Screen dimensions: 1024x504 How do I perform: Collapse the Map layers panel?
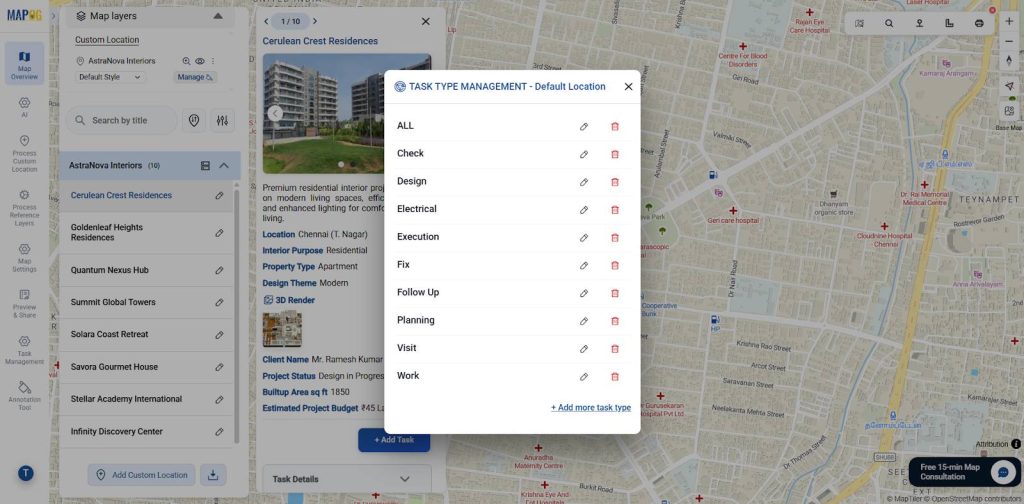(x=217, y=16)
